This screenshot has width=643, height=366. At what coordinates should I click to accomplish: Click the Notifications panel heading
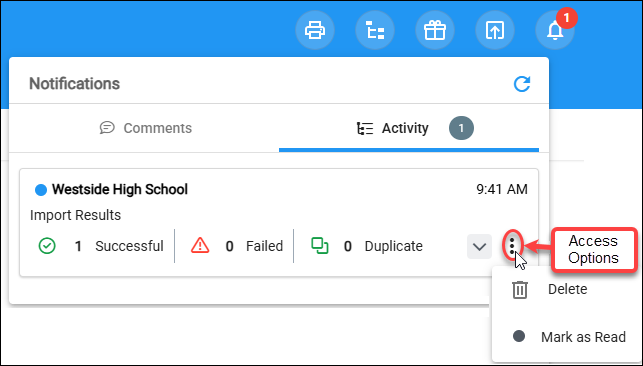coord(75,84)
